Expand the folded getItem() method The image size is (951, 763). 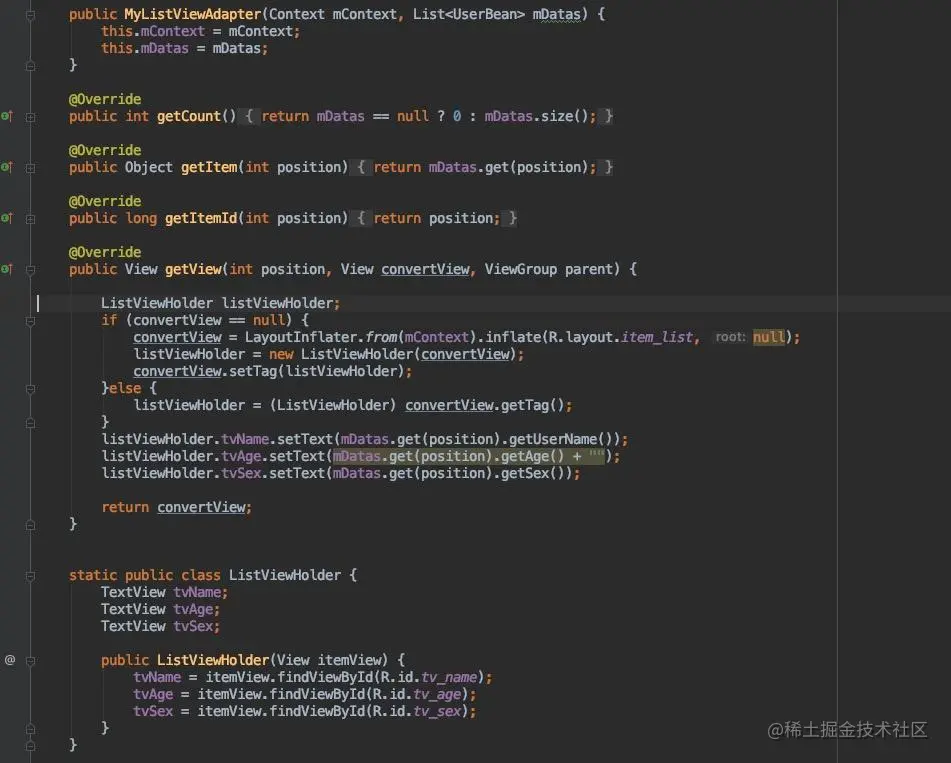[x=30, y=168]
